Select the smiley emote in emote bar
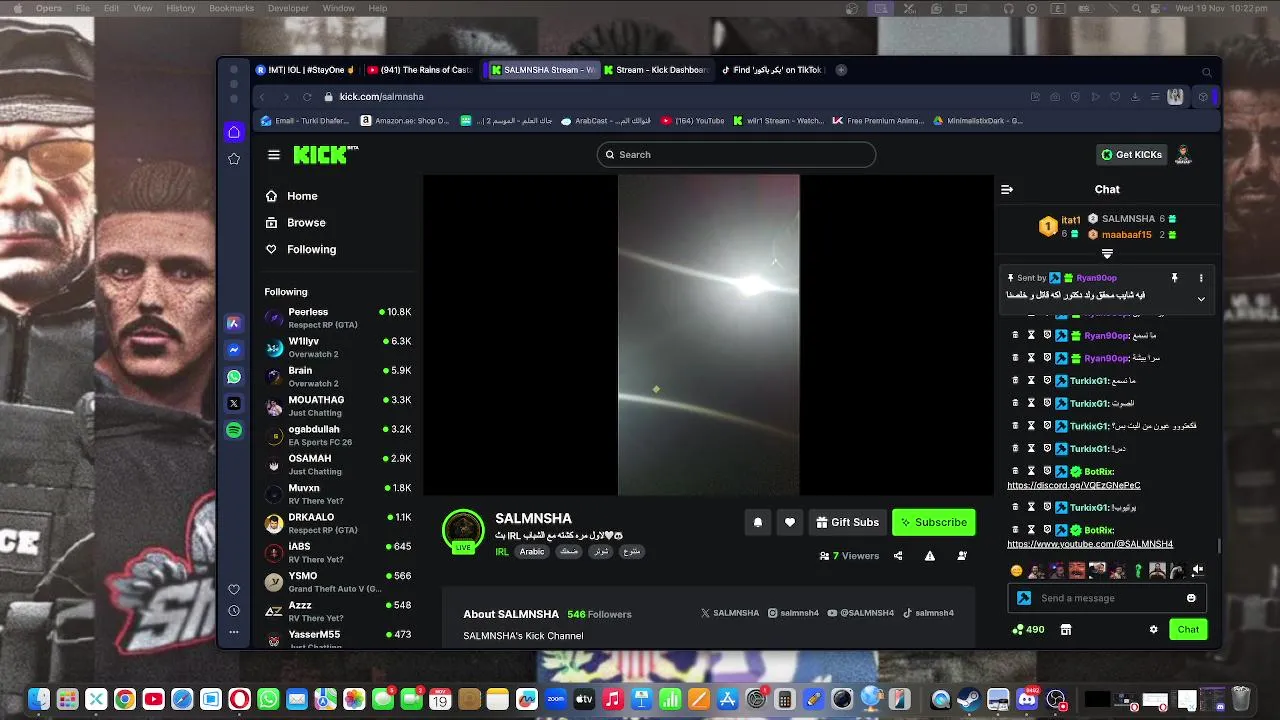The image size is (1280, 720). click(1017, 571)
